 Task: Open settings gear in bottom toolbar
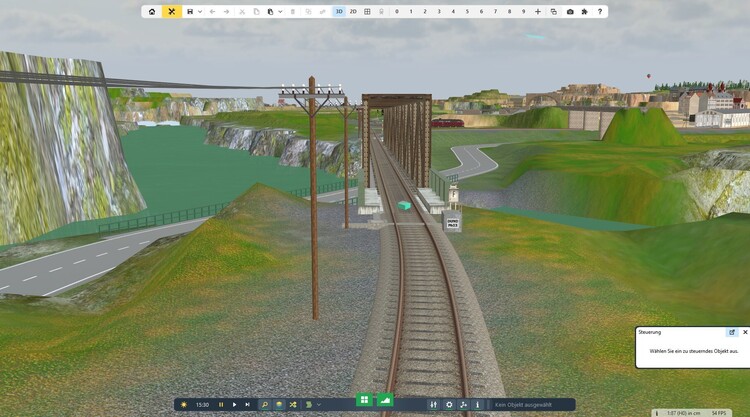(449, 405)
